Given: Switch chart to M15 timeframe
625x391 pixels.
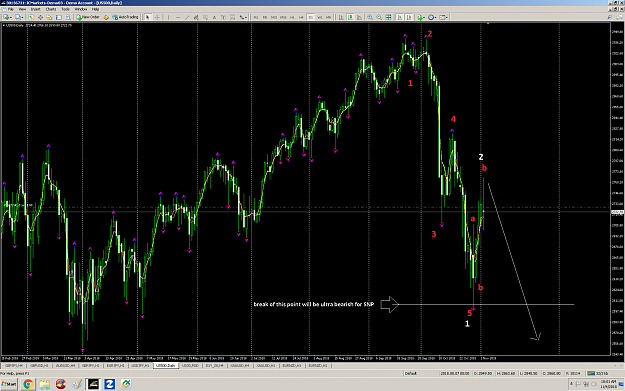Looking at the screenshot, I should (x=274, y=17).
